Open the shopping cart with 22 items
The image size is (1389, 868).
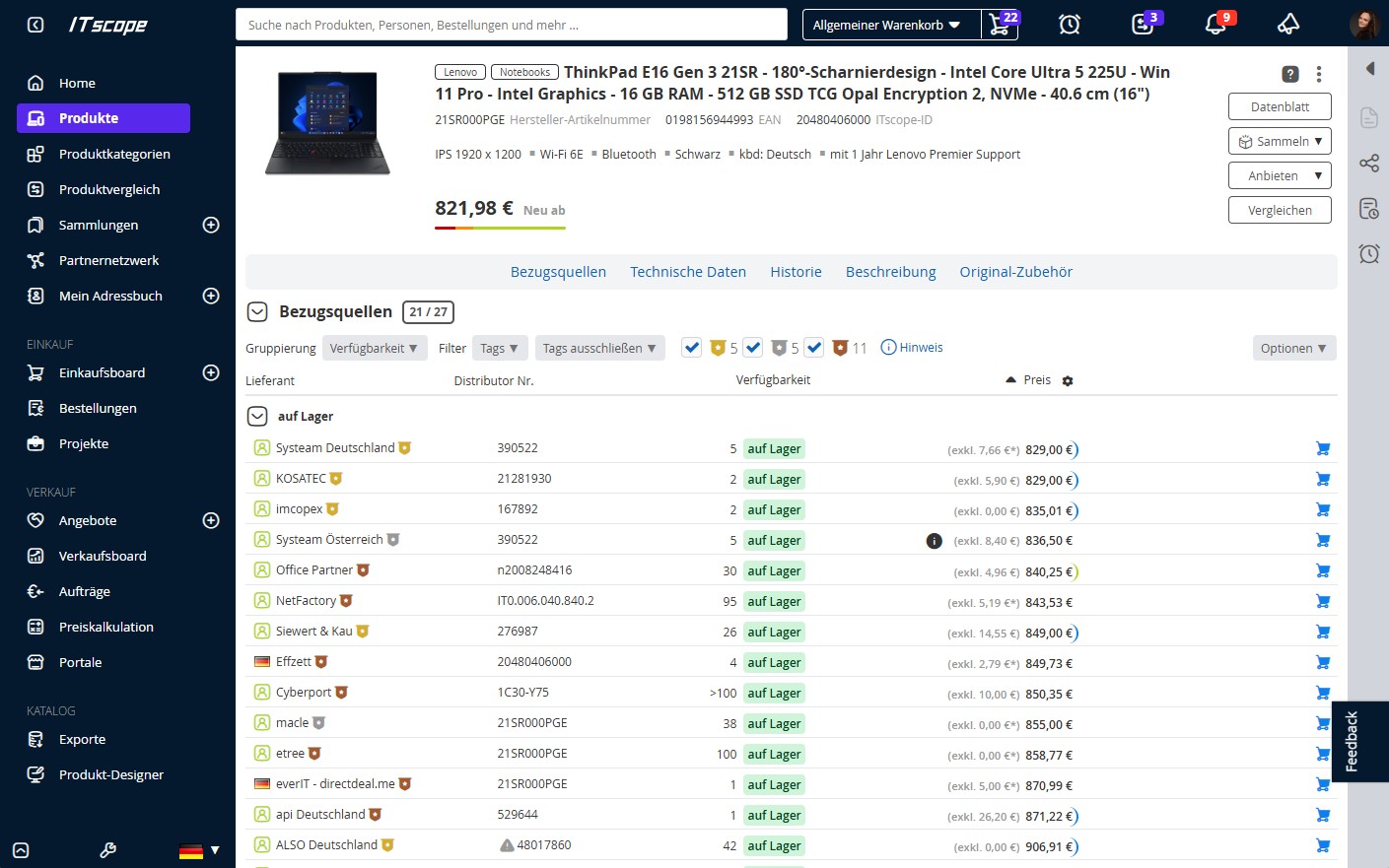999,25
